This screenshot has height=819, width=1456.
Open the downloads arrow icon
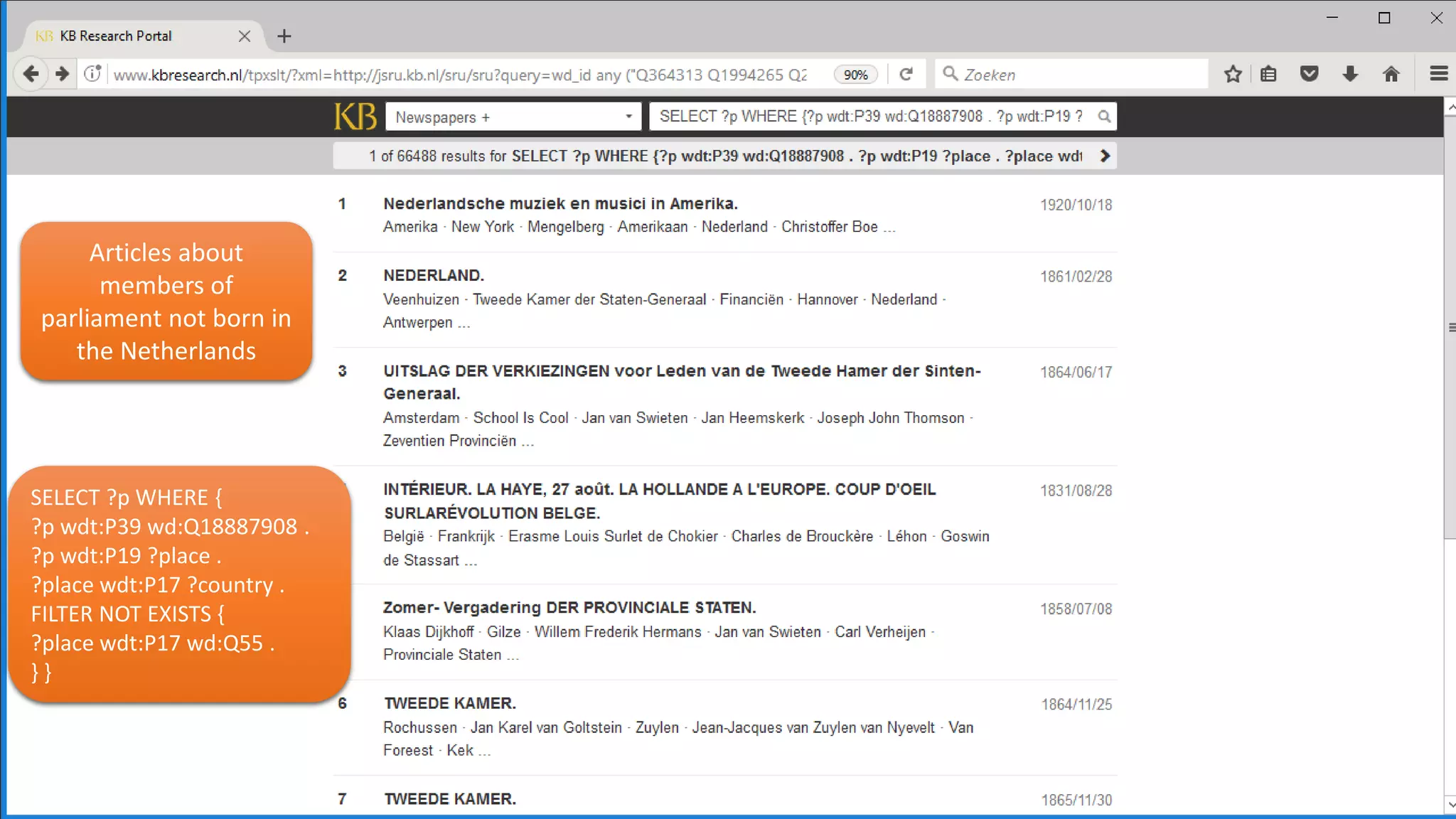[x=1350, y=74]
